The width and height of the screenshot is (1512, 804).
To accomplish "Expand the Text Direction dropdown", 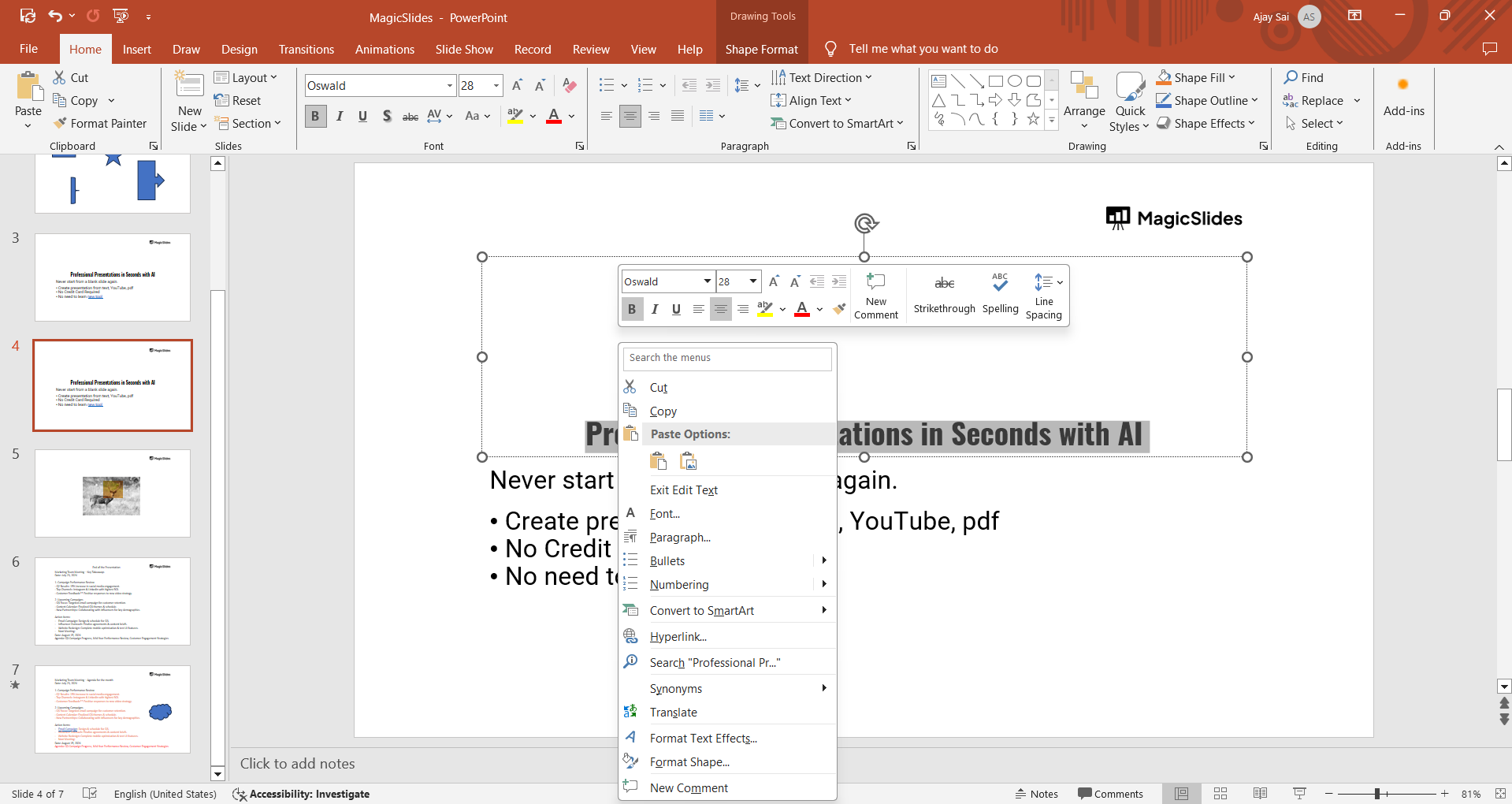I will point(821,77).
